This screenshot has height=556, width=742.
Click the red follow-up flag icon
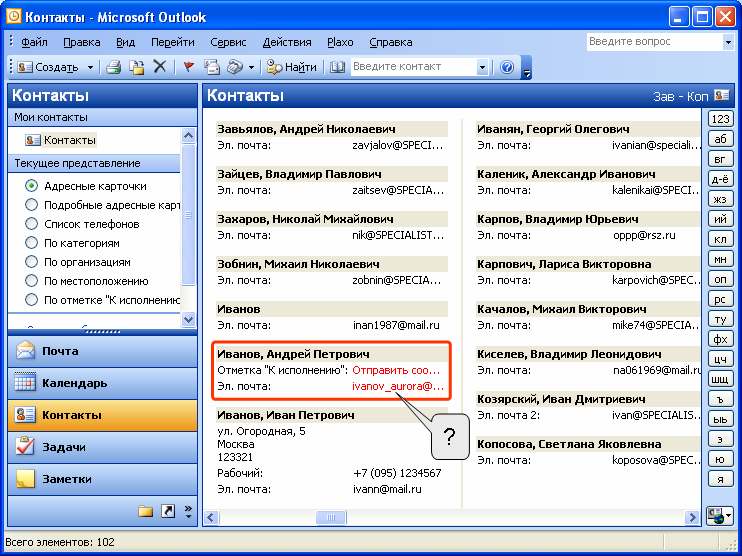(x=188, y=67)
